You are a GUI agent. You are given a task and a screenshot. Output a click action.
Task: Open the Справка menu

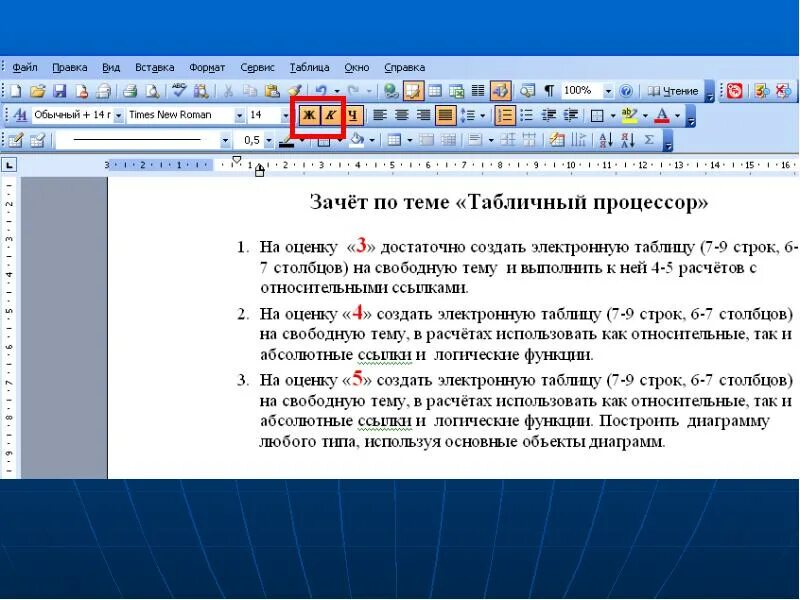404,67
